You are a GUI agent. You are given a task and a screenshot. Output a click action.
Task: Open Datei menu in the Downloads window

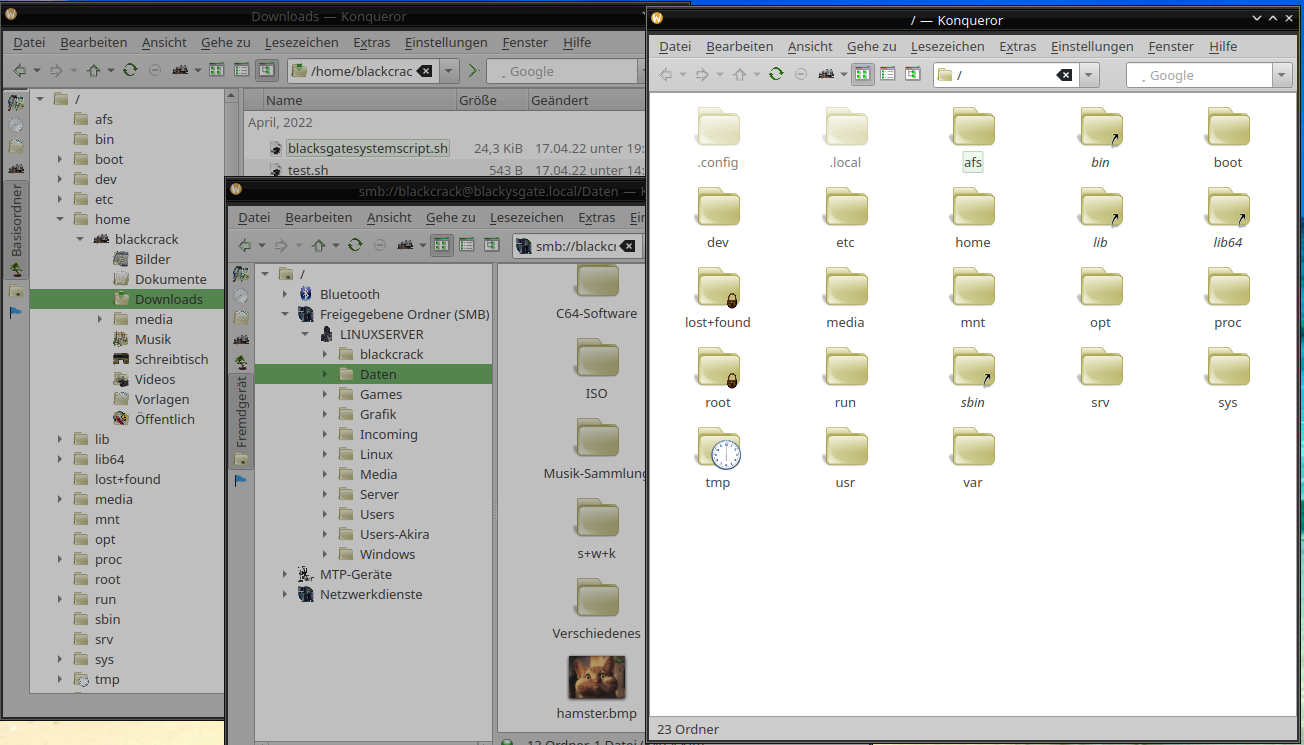pyautogui.click(x=29, y=42)
